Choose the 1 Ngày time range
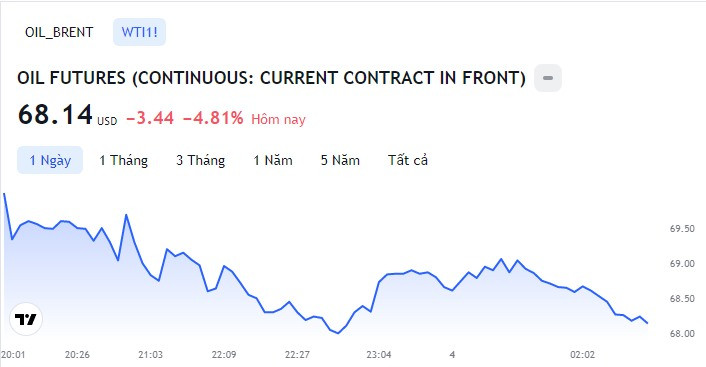This screenshot has width=706, height=367. click(x=50, y=160)
